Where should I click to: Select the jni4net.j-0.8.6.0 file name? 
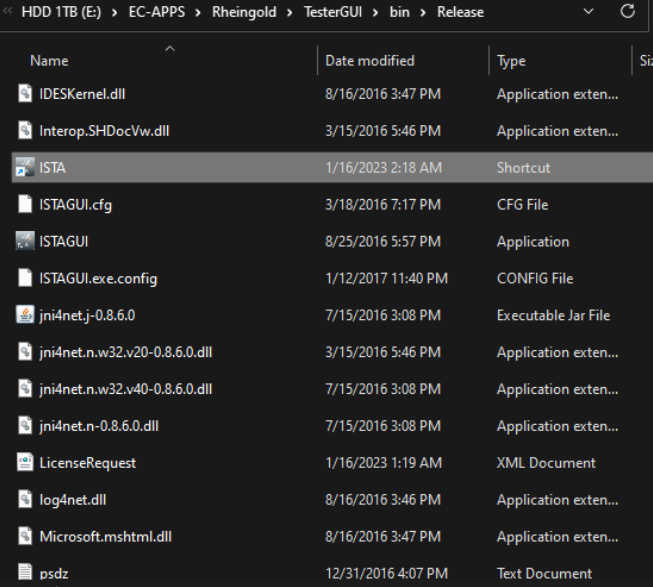(87, 316)
